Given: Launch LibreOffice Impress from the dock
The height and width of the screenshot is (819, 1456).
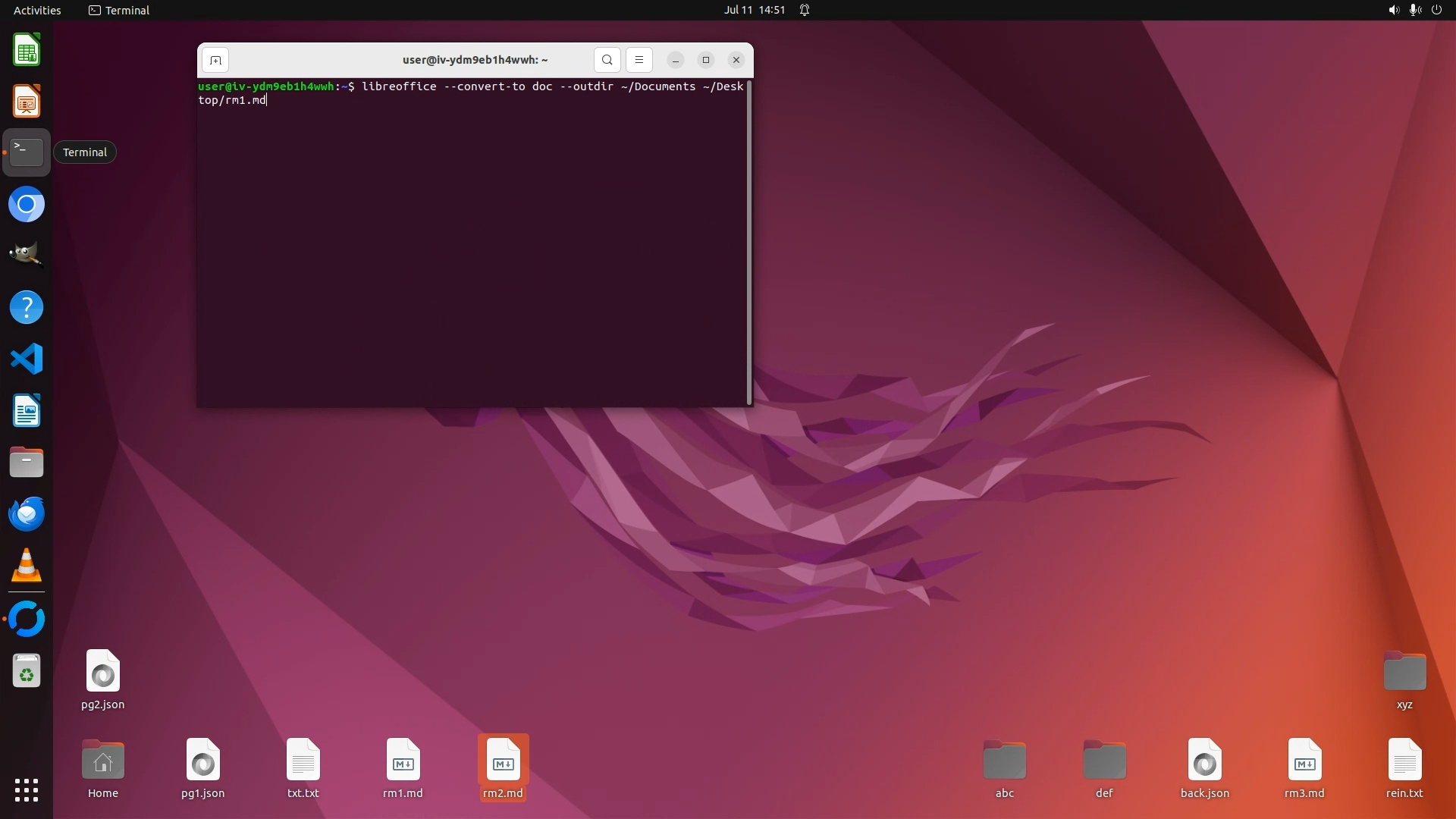Looking at the screenshot, I should (x=27, y=102).
